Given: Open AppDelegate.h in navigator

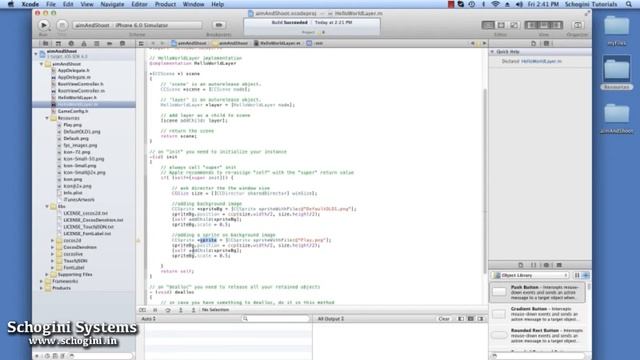Looking at the screenshot, I should pyautogui.click(x=73, y=71).
